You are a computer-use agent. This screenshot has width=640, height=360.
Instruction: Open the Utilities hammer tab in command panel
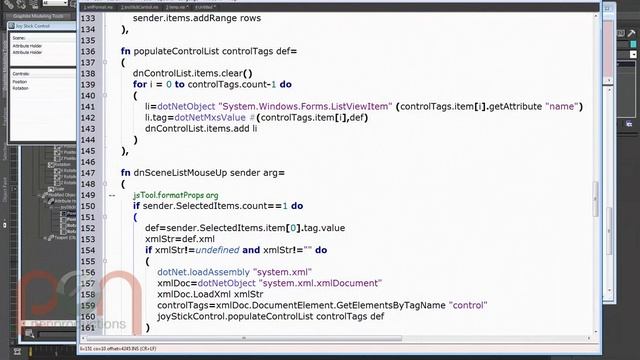(632, 33)
